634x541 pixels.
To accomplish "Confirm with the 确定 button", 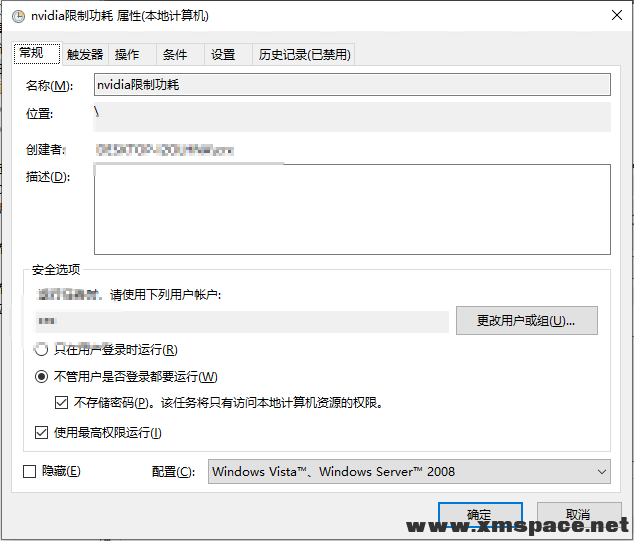I will (x=480, y=515).
